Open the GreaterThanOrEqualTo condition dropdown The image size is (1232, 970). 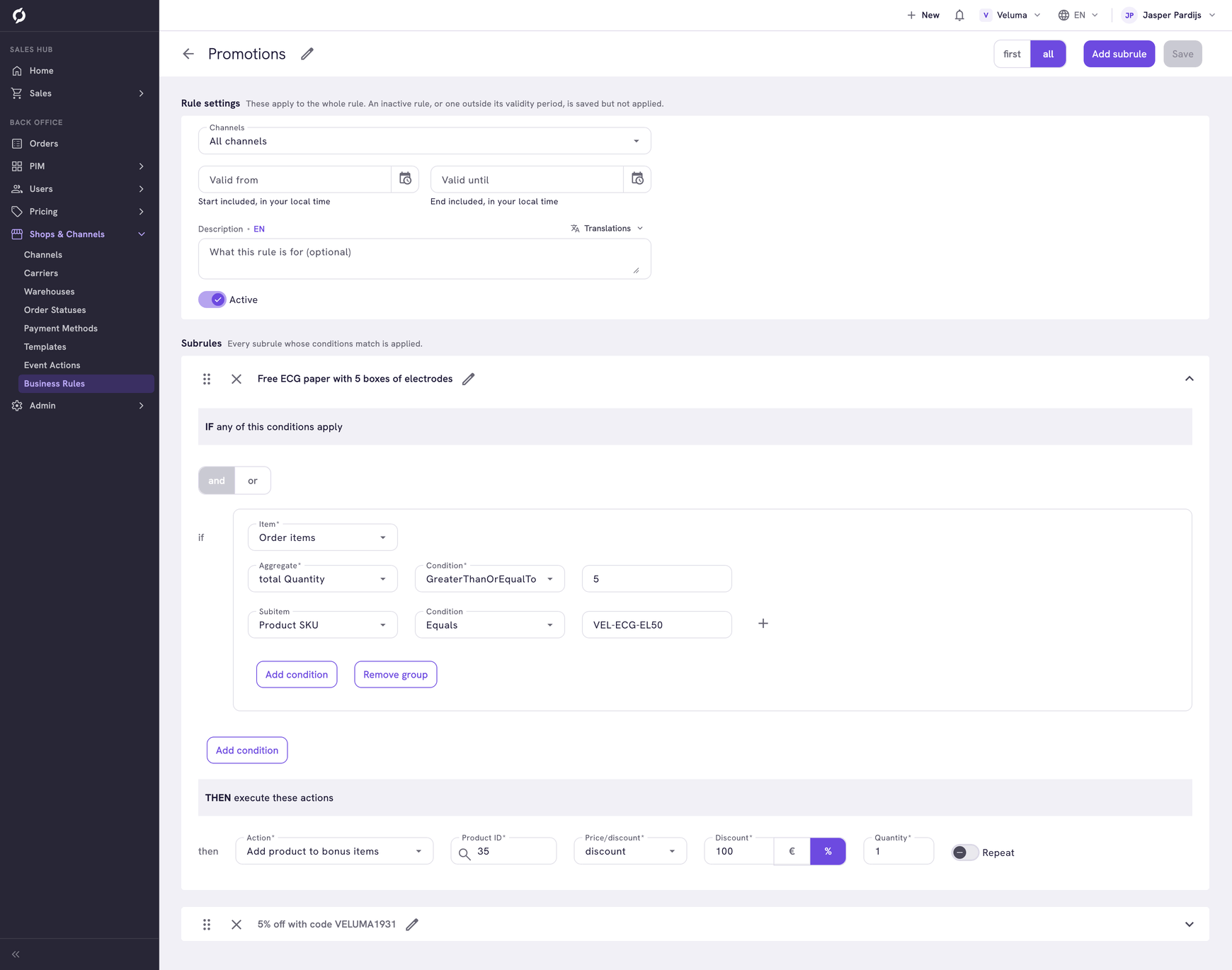pyautogui.click(x=489, y=578)
